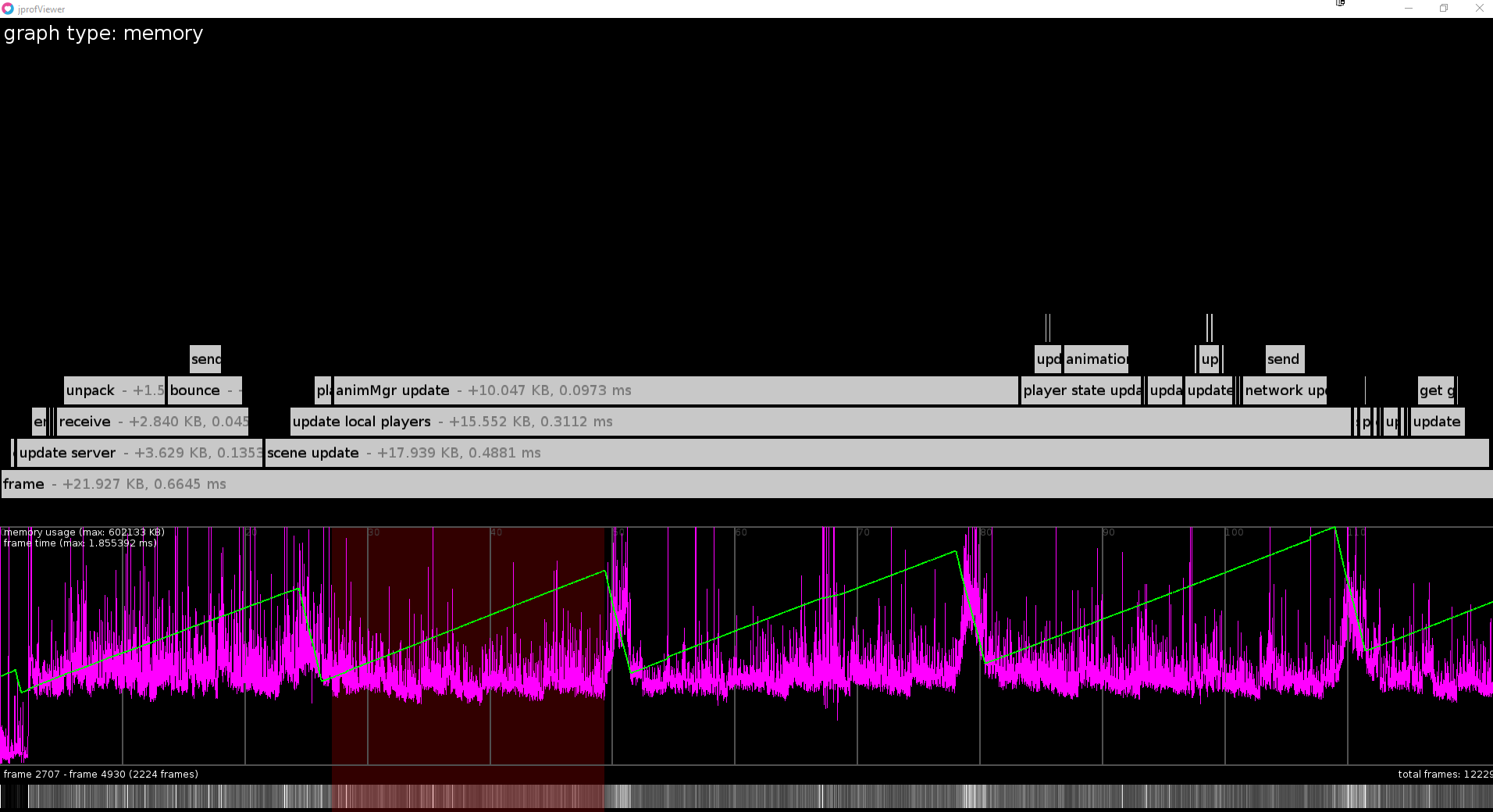Select the player state update block

click(1082, 390)
